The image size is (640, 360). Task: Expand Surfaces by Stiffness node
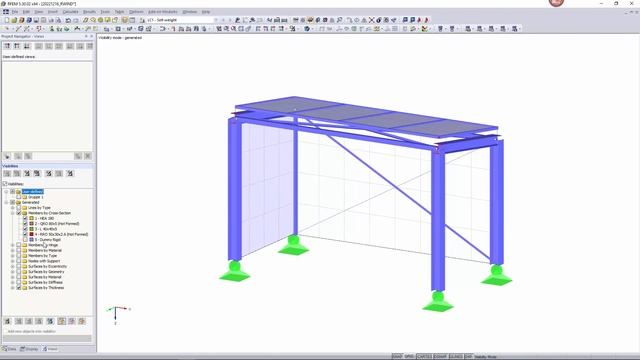(x=13, y=282)
